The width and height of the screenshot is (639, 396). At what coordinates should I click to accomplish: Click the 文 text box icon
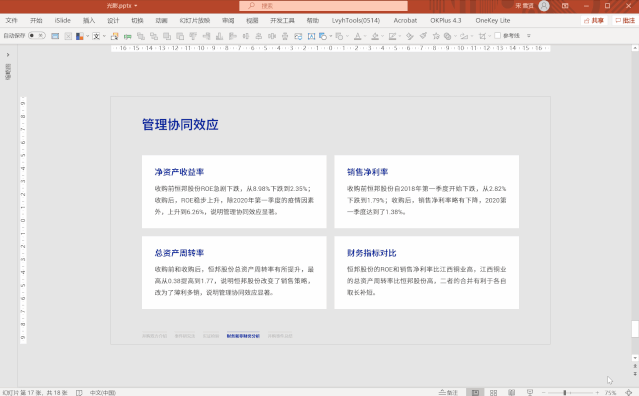click(x=96, y=36)
